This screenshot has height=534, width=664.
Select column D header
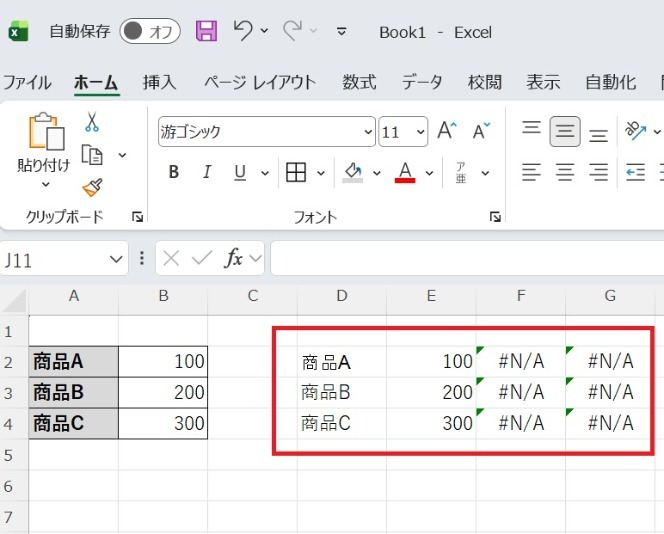342,296
